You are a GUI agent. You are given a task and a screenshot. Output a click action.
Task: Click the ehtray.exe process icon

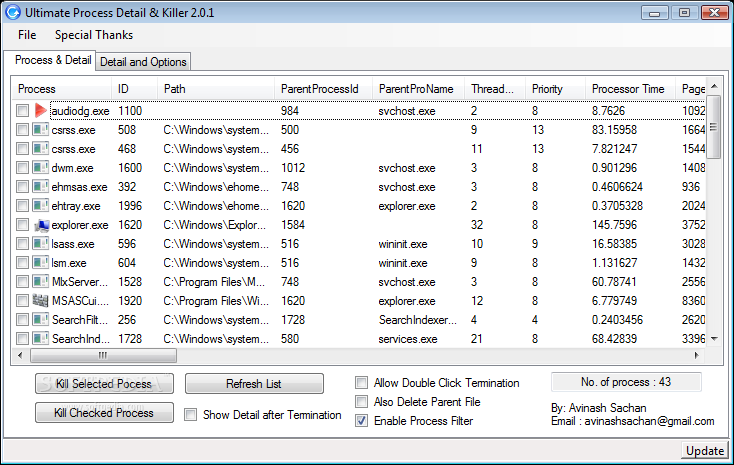[40, 206]
